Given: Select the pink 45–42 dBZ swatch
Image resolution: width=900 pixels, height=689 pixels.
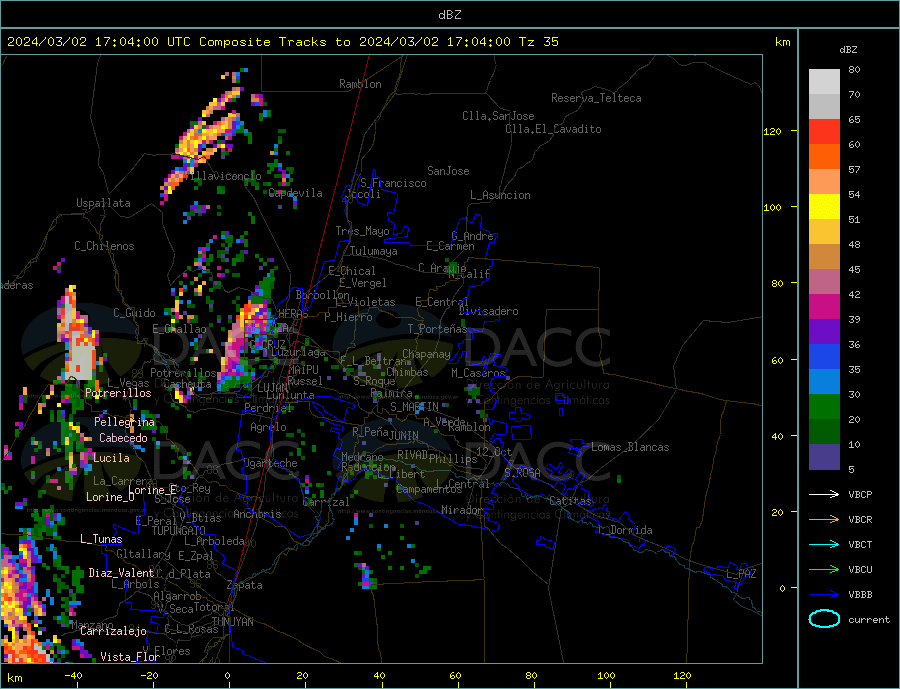Looking at the screenshot, I should (x=824, y=282).
